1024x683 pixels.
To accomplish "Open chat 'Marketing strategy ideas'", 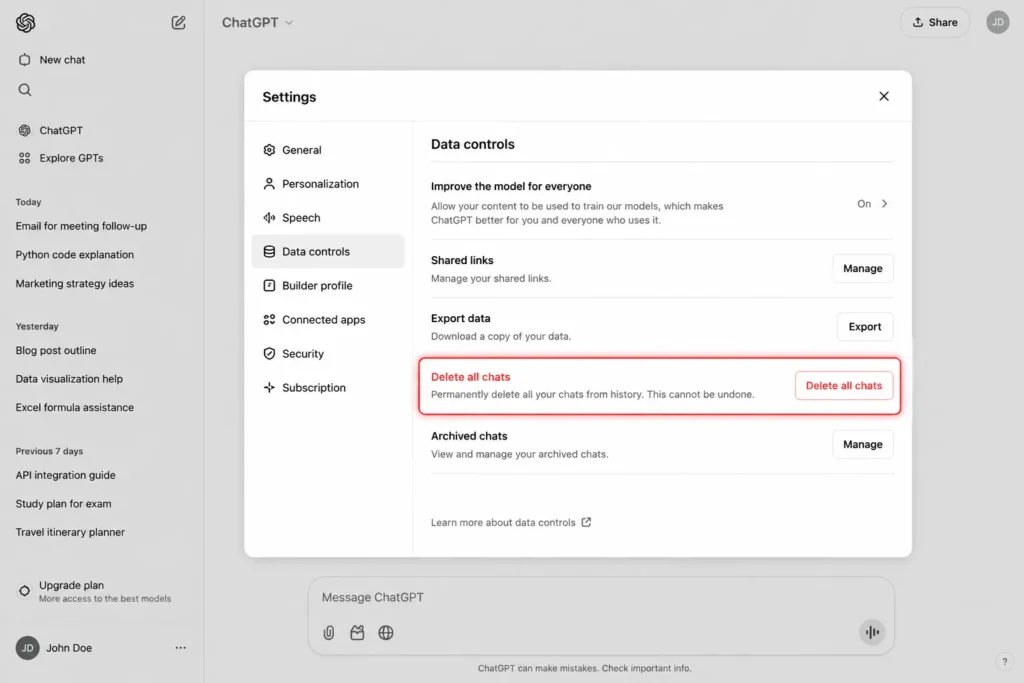I will [x=74, y=283].
